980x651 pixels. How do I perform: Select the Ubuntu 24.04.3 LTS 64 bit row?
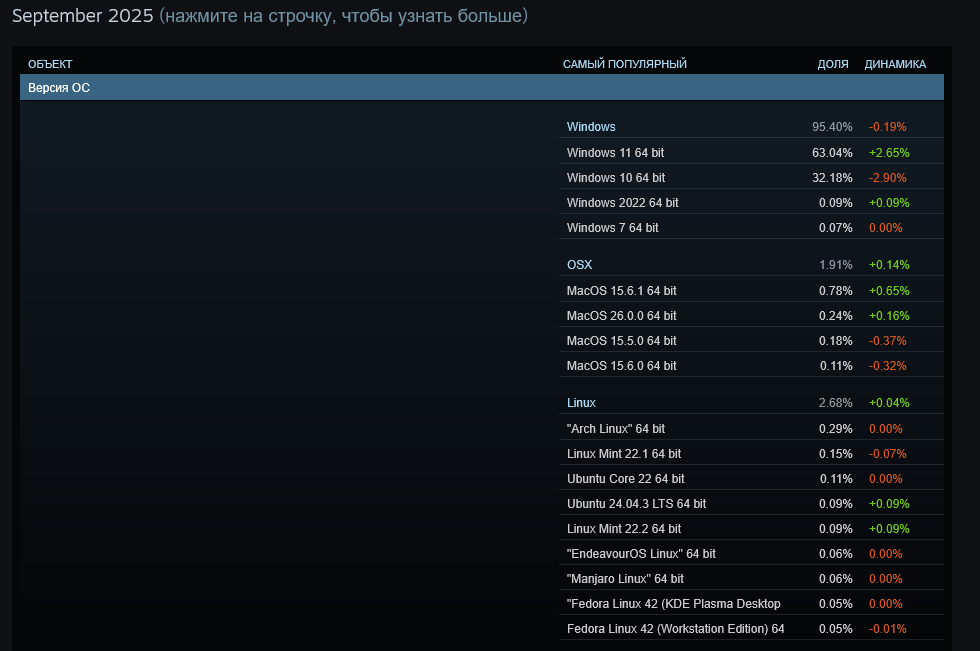751,504
